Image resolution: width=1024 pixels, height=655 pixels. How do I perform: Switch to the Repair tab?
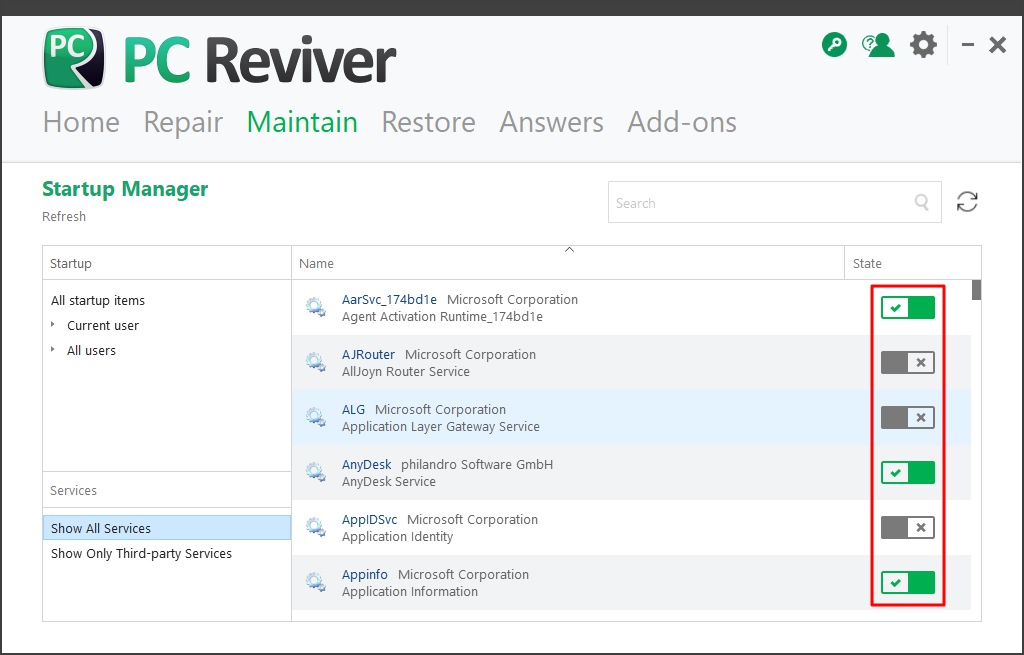[x=183, y=122]
